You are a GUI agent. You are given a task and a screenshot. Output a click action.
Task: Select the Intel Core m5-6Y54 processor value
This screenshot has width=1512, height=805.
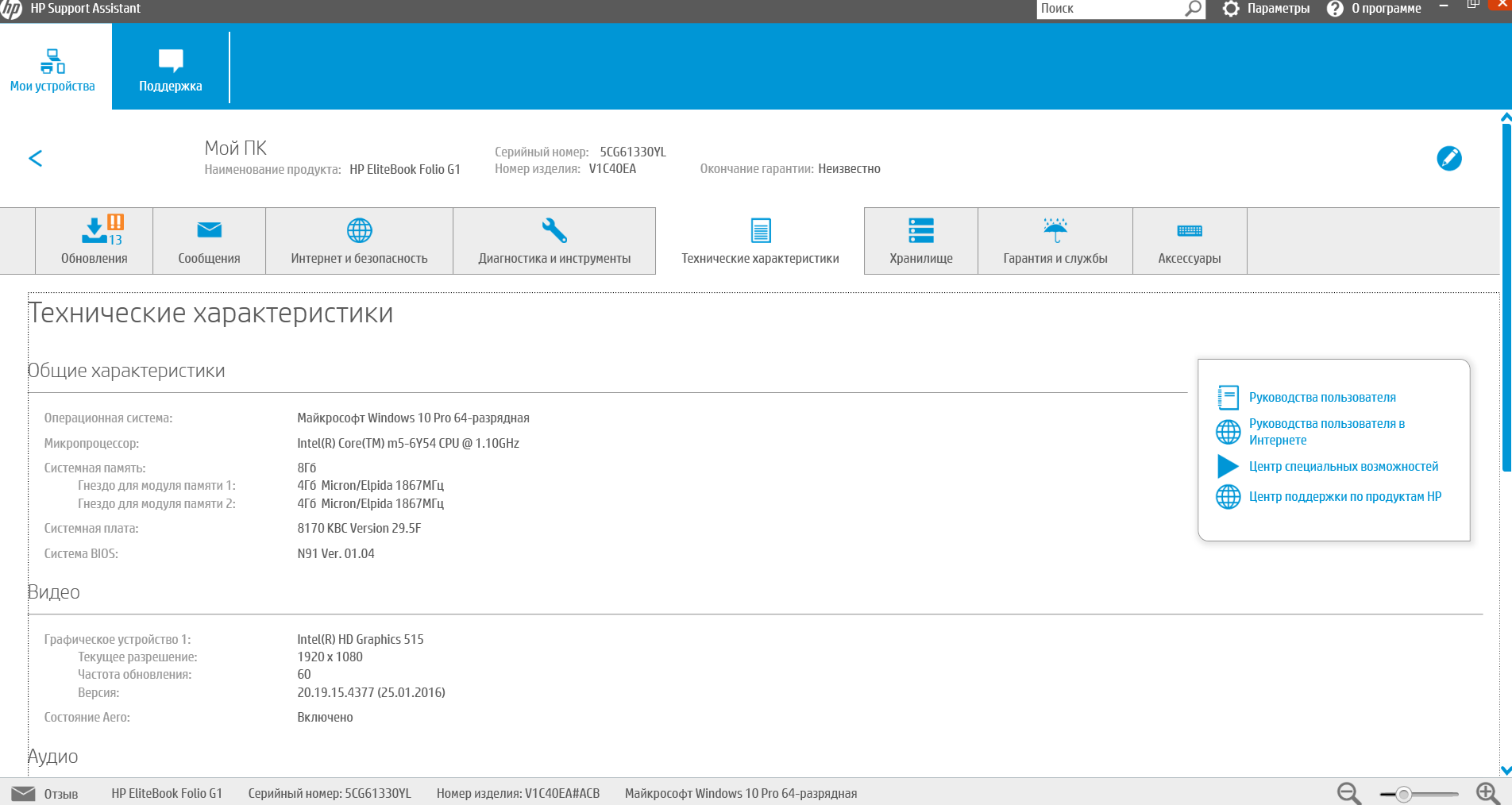[x=408, y=443]
